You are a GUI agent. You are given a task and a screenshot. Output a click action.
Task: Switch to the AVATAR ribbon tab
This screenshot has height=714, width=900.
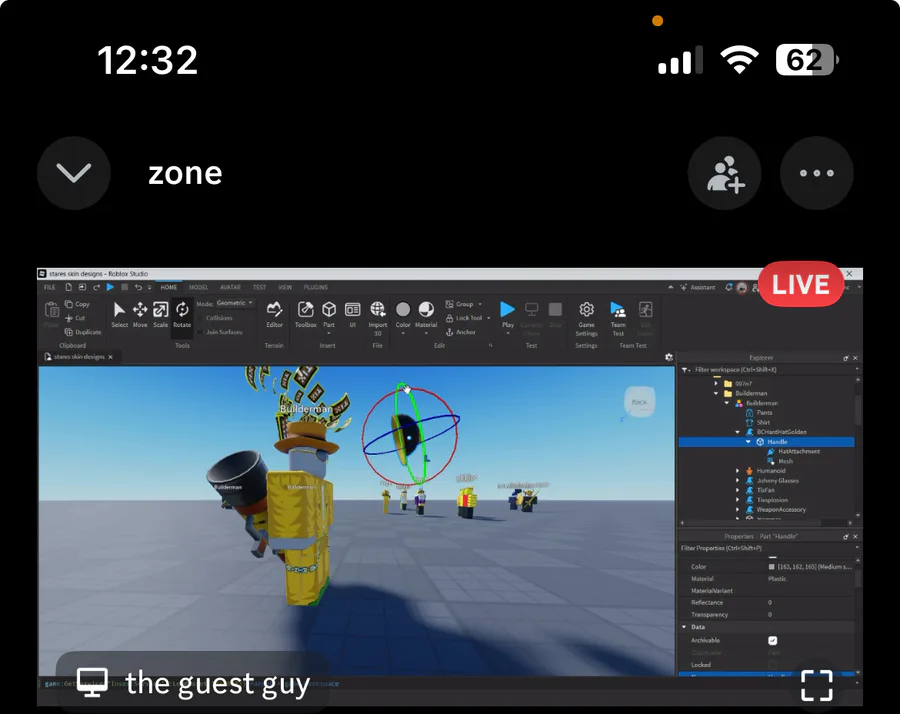tap(230, 287)
